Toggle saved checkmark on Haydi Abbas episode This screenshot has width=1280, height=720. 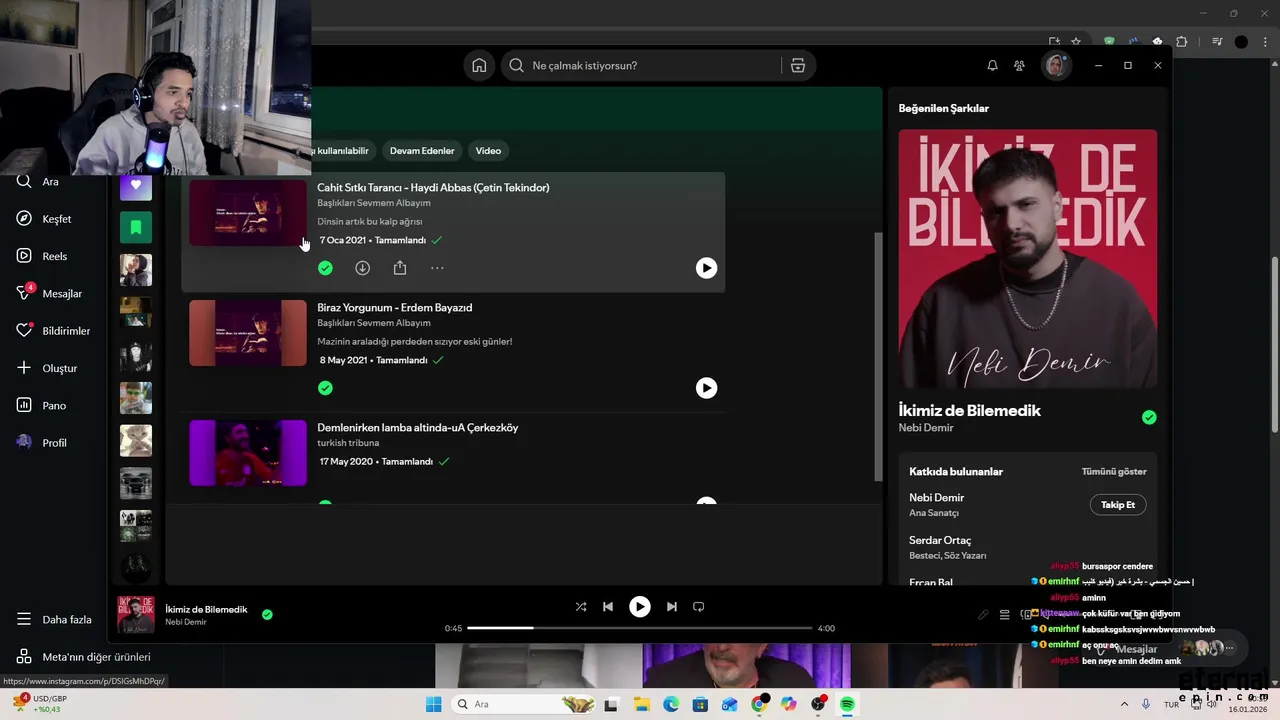point(325,268)
